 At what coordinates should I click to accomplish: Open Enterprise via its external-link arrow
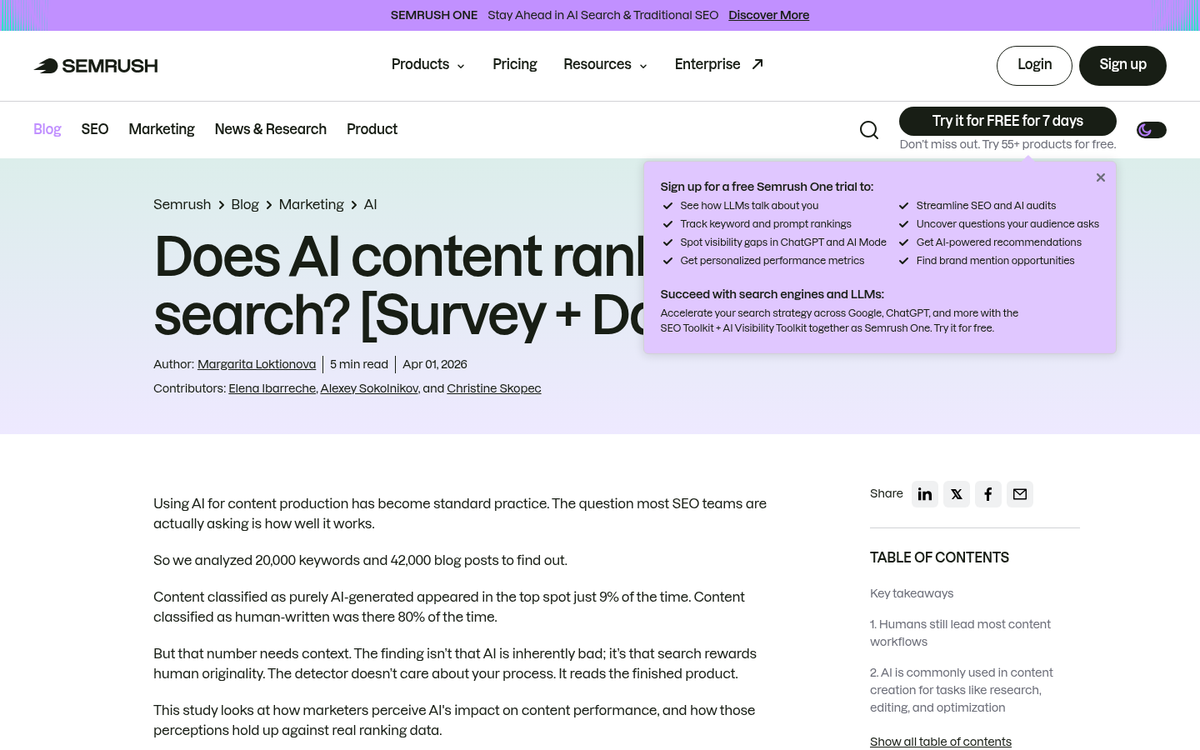755,63
